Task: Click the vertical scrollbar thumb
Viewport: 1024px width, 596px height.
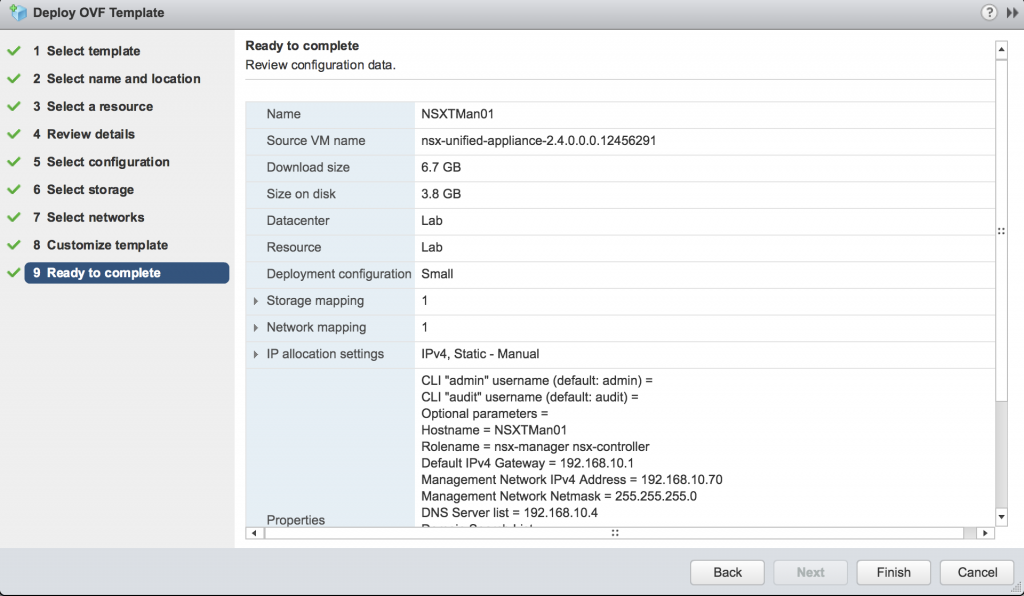Action: (1001, 230)
